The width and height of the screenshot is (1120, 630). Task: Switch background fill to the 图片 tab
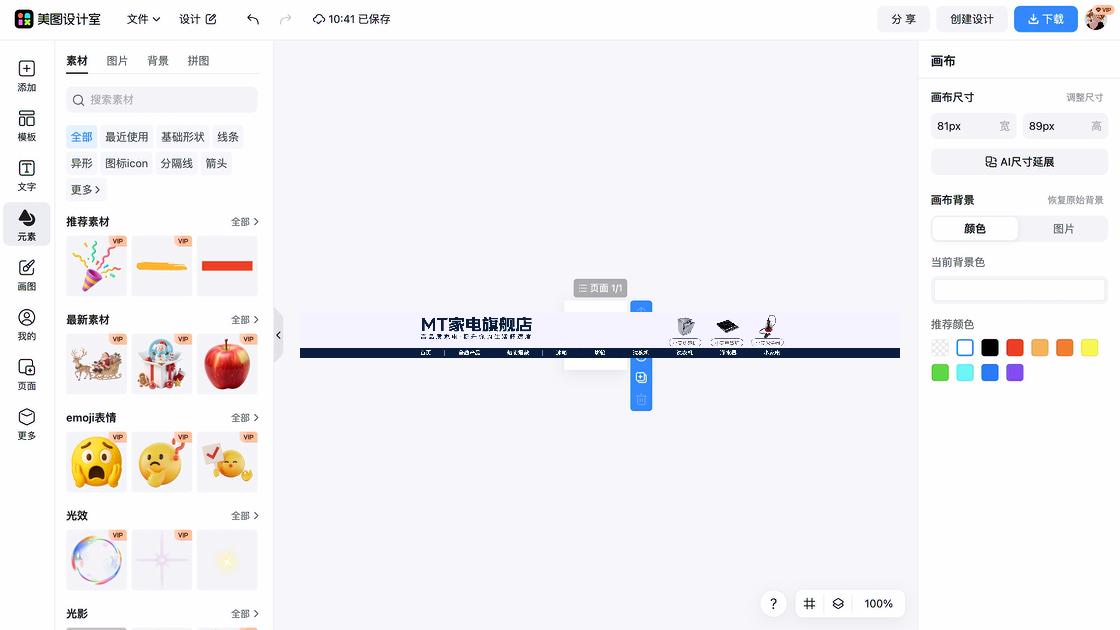[1063, 229]
